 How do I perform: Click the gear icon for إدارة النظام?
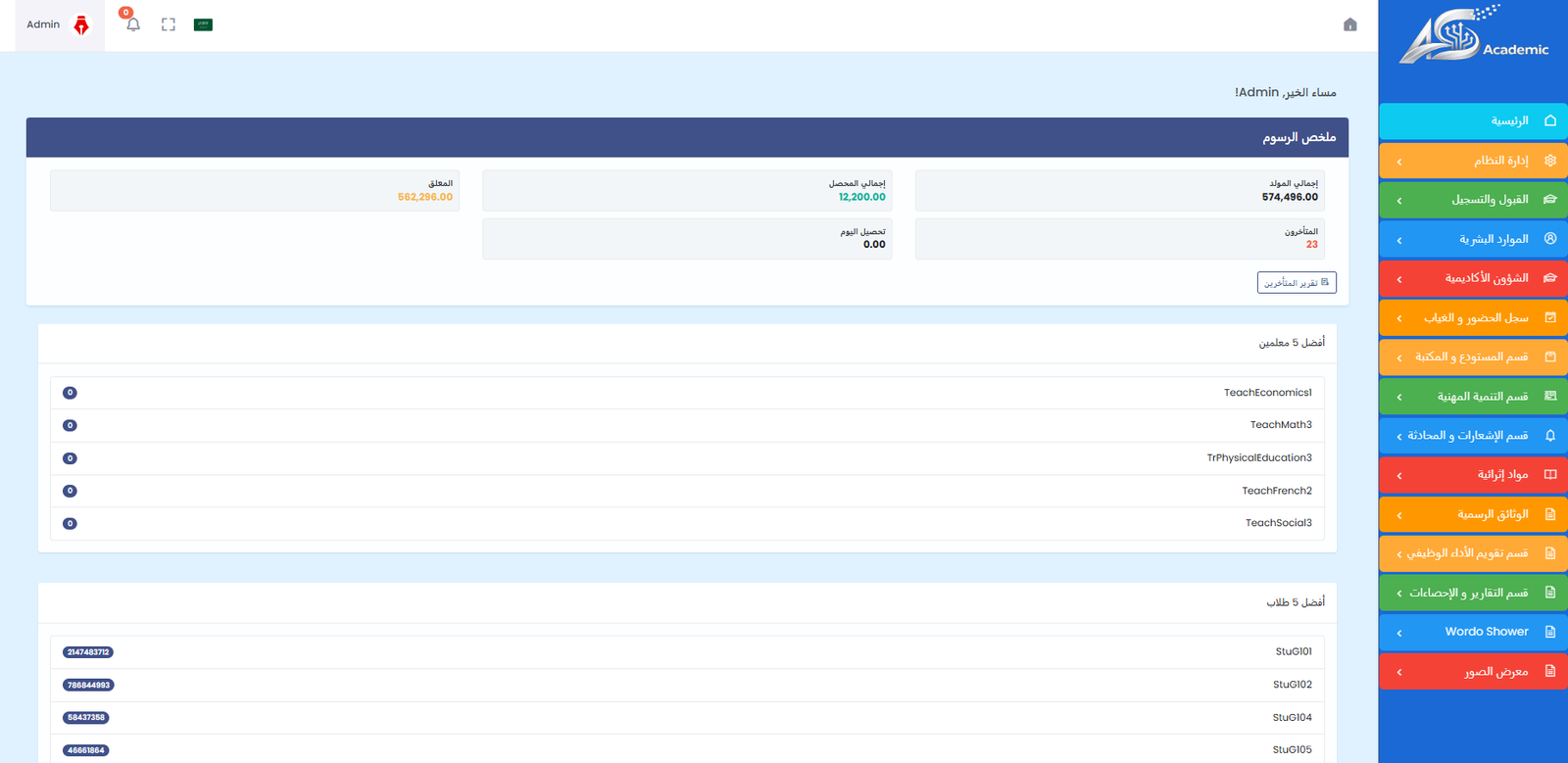(1550, 161)
